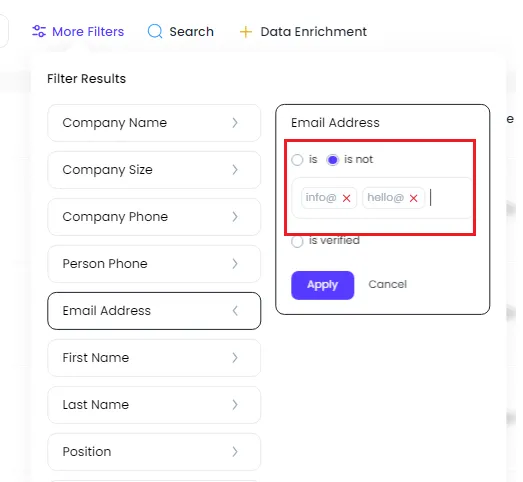Viewport: 523px width, 482px height.
Task: Open the Person Phone filter row
Action: tap(154, 264)
